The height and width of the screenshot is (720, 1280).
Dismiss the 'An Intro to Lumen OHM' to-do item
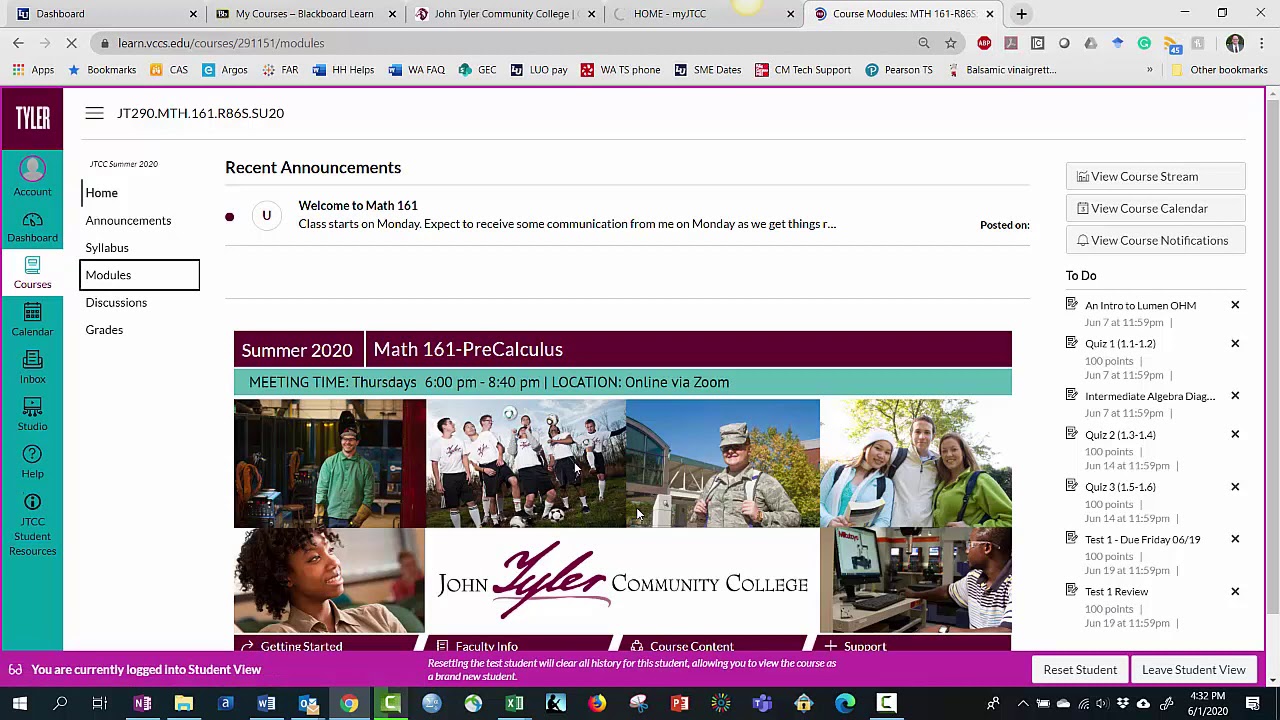pos(1235,305)
